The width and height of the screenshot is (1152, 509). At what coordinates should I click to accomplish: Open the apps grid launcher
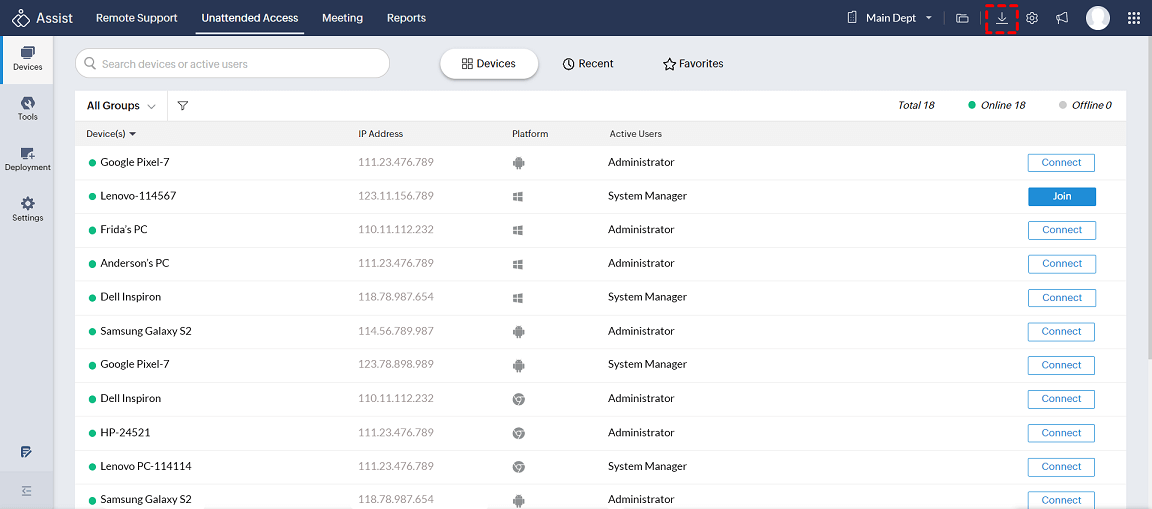click(1133, 18)
